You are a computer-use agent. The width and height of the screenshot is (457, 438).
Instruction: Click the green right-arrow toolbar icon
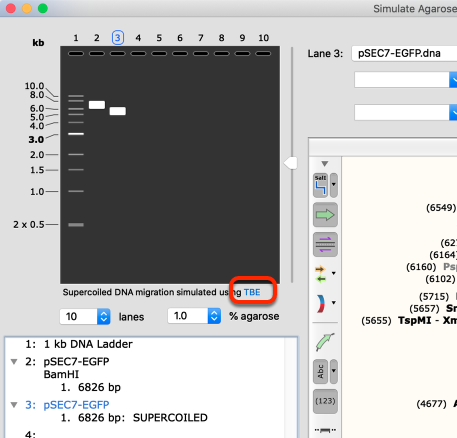pos(325,215)
